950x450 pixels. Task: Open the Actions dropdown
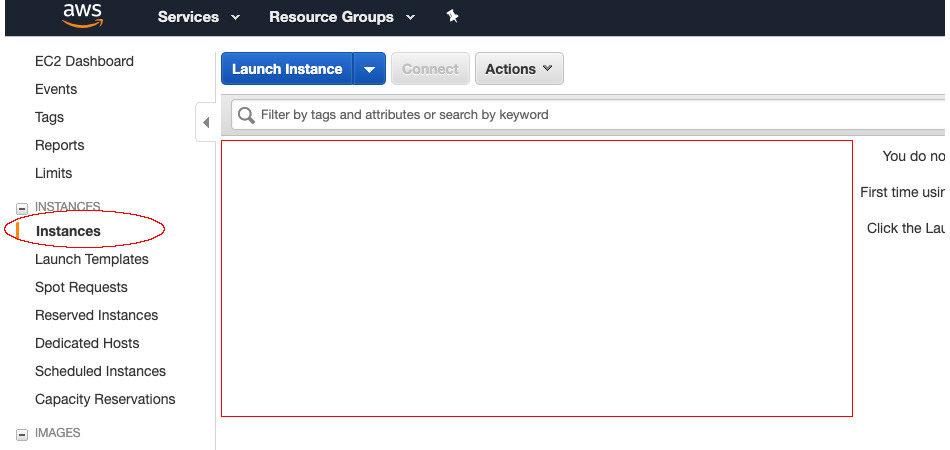[519, 69]
